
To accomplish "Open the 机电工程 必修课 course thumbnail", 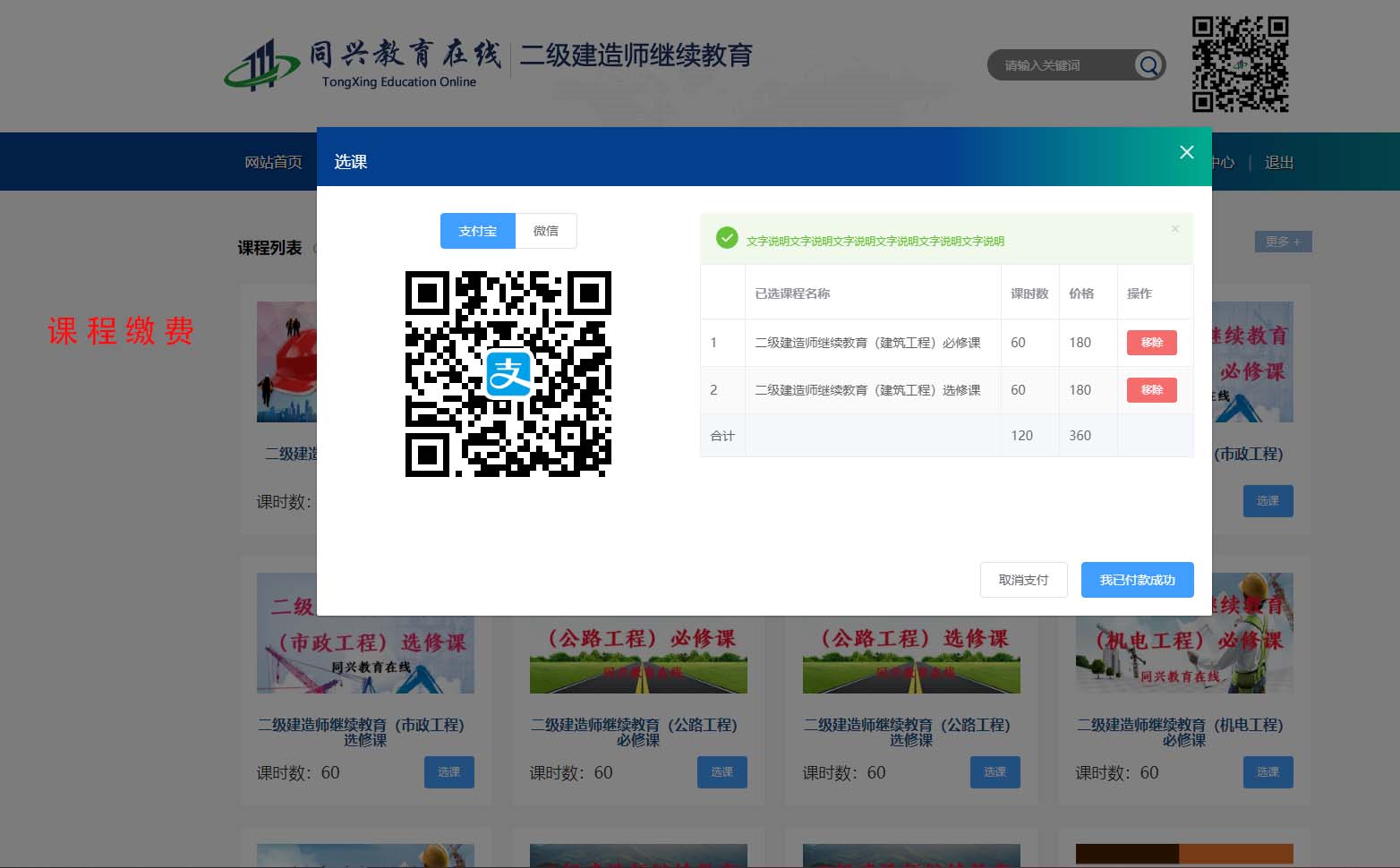I will [1184, 654].
